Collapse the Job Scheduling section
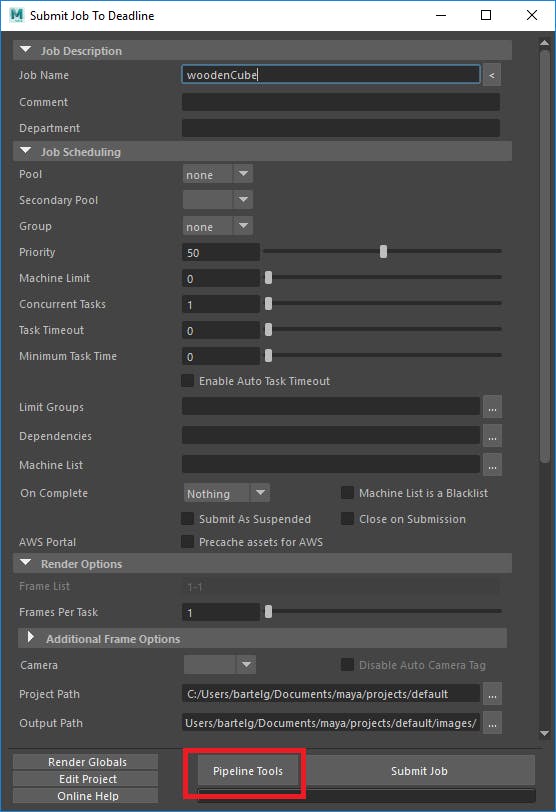Screen dimensions: 556x812 pos(25,151)
